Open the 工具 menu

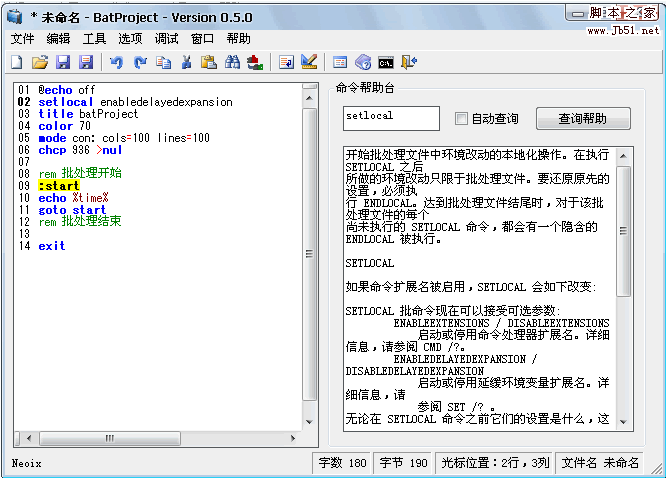(x=94, y=39)
